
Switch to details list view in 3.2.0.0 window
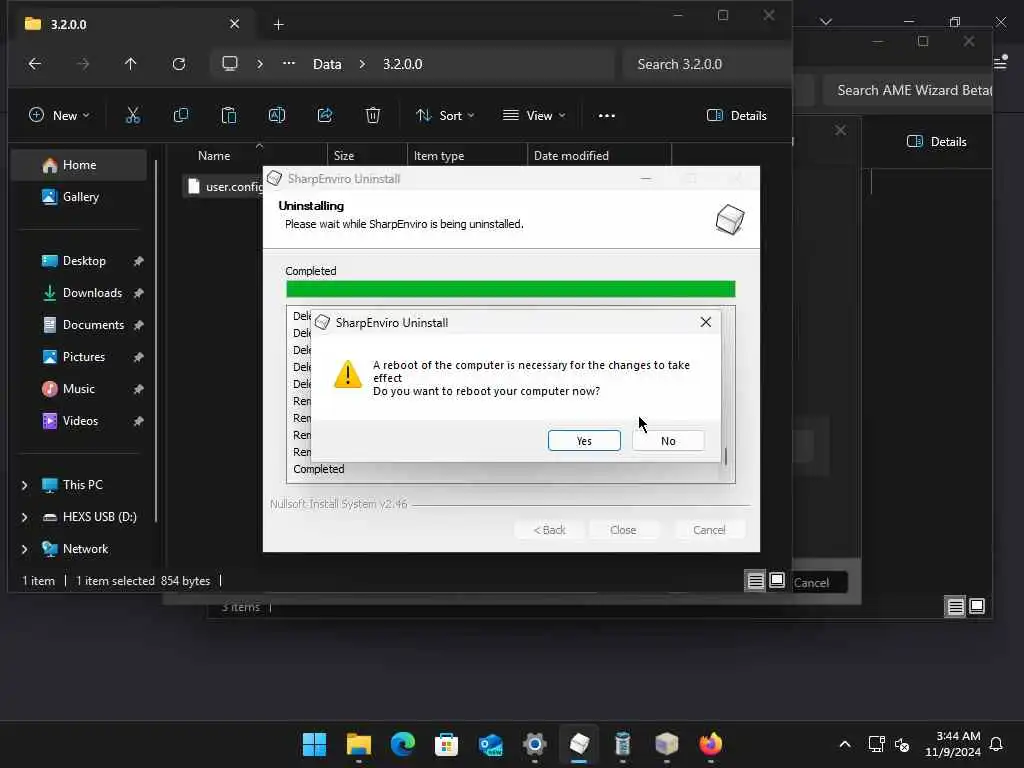click(x=755, y=580)
